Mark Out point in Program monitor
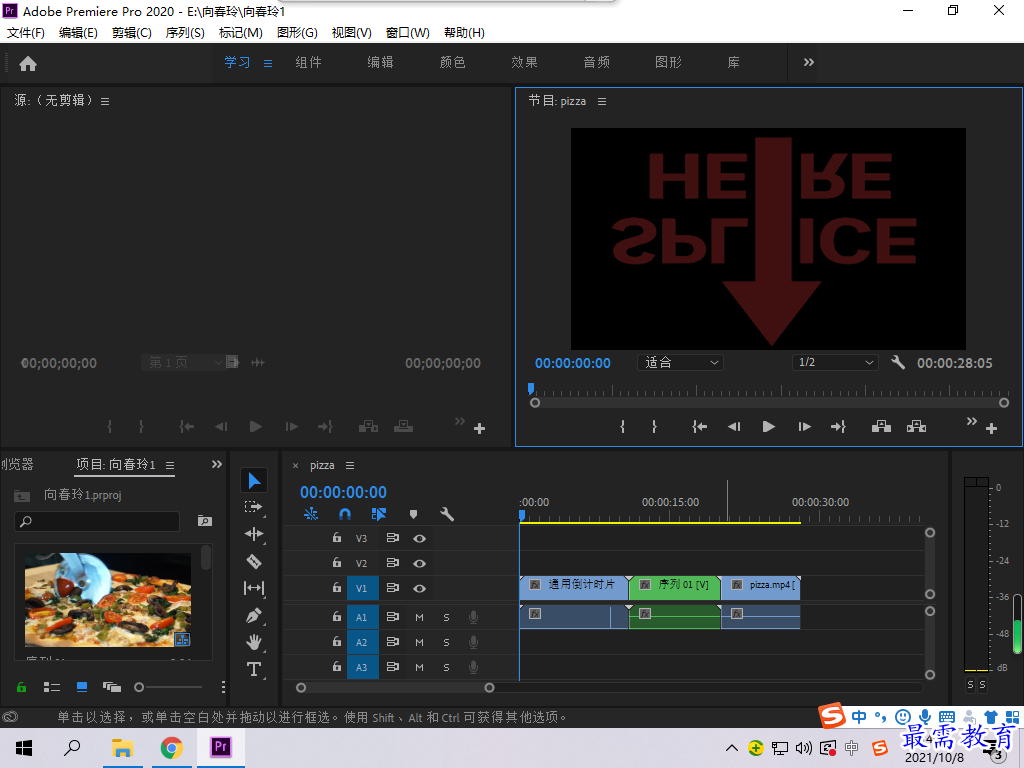Image resolution: width=1024 pixels, height=768 pixels. pos(654,426)
